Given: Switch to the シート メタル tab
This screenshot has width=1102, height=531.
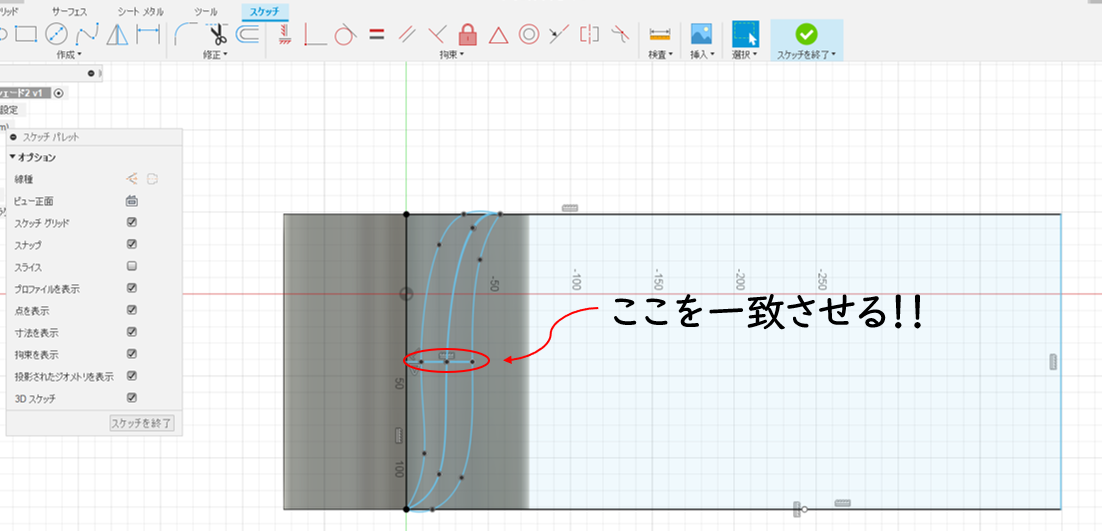Looking at the screenshot, I should point(140,11).
